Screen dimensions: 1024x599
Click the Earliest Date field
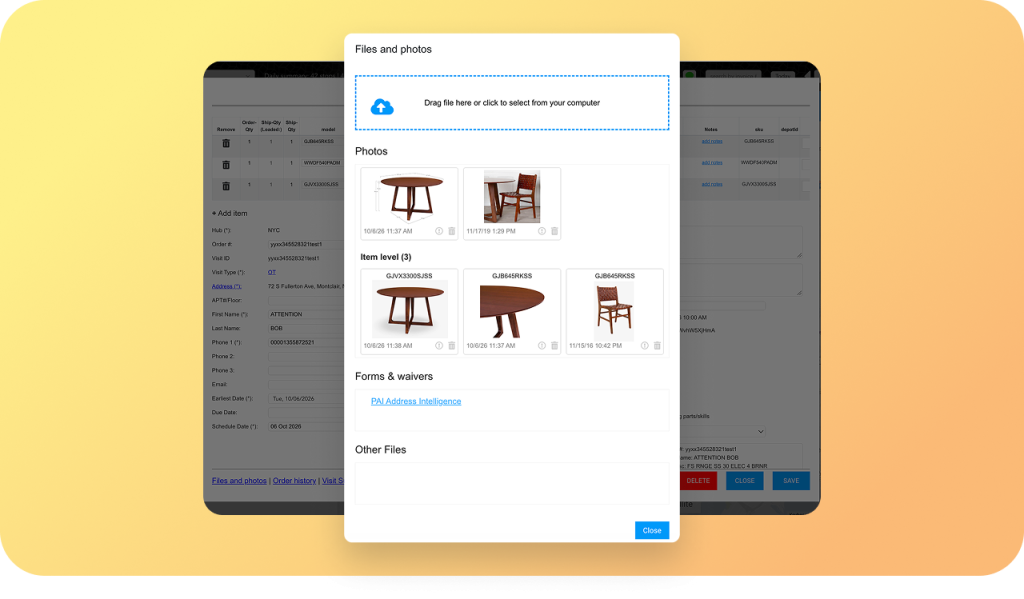[x=306, y=398]
